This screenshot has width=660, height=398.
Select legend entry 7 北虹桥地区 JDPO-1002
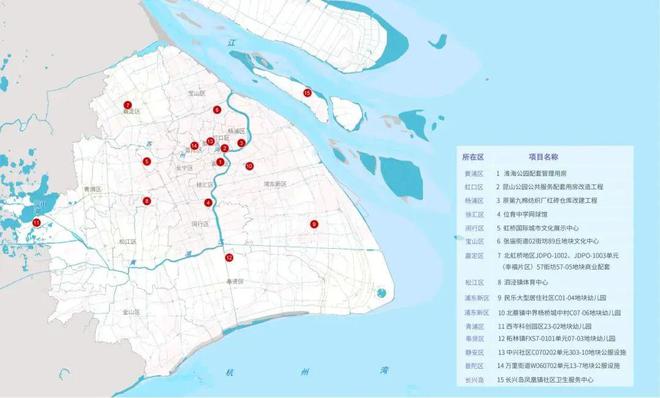click(x=558, y=261)
